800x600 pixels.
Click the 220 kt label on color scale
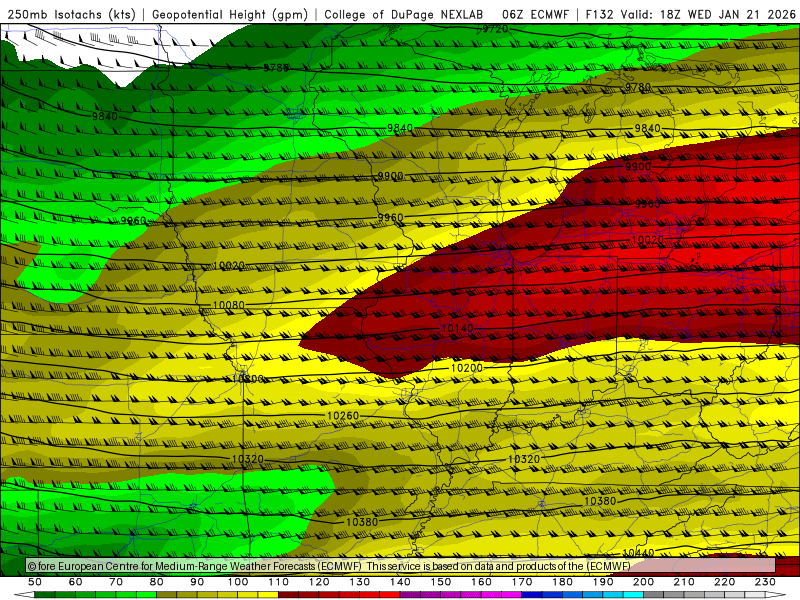click(x=724, y=582)
